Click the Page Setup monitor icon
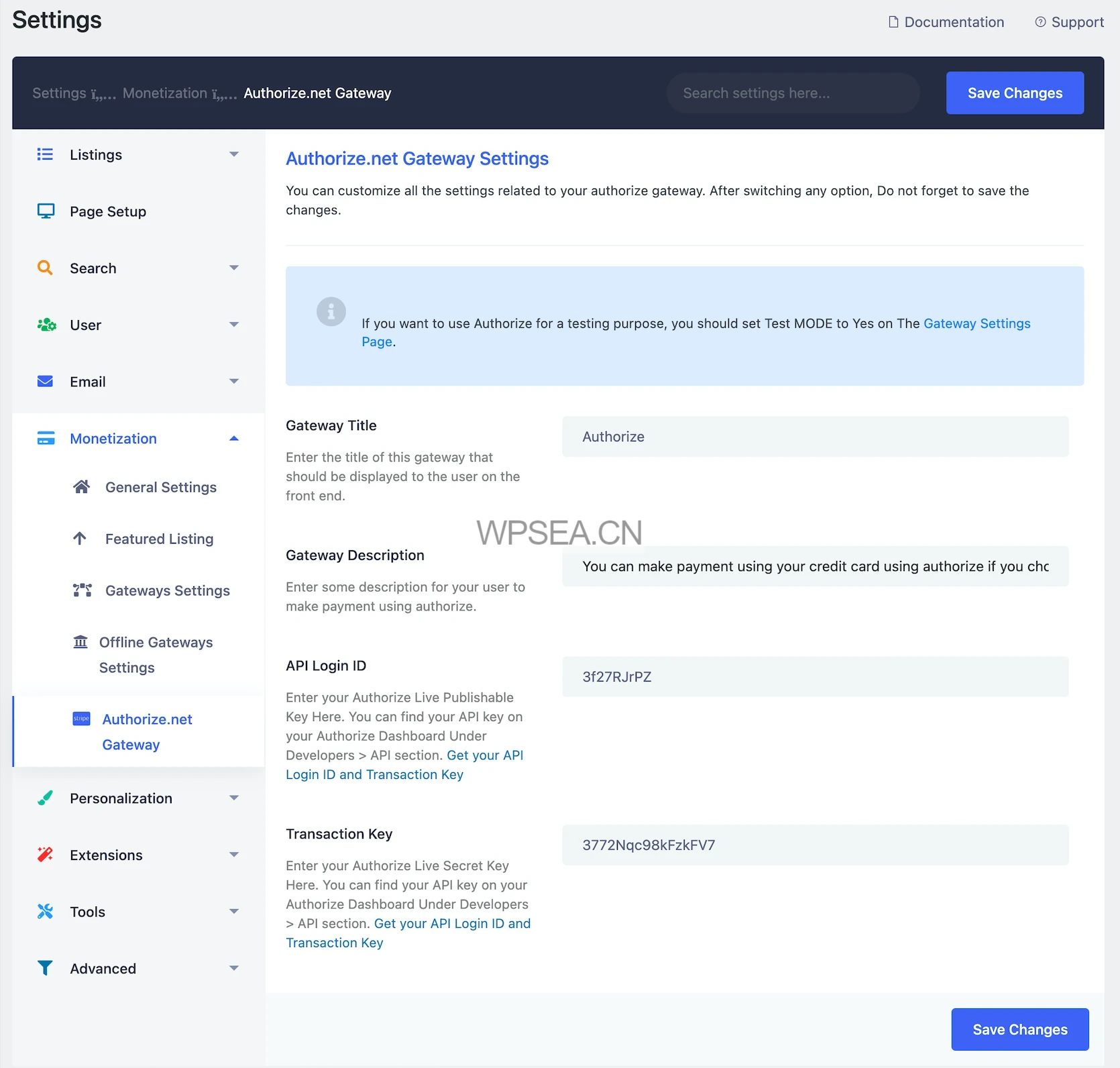 click(46, 211)
